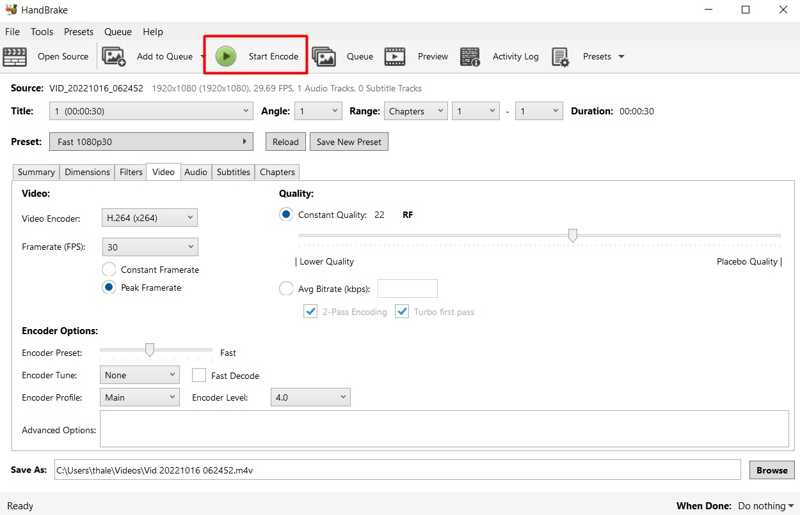Switch to the Audio tab
The width and height of the screenshot is (800, 515).
[196, 172]
